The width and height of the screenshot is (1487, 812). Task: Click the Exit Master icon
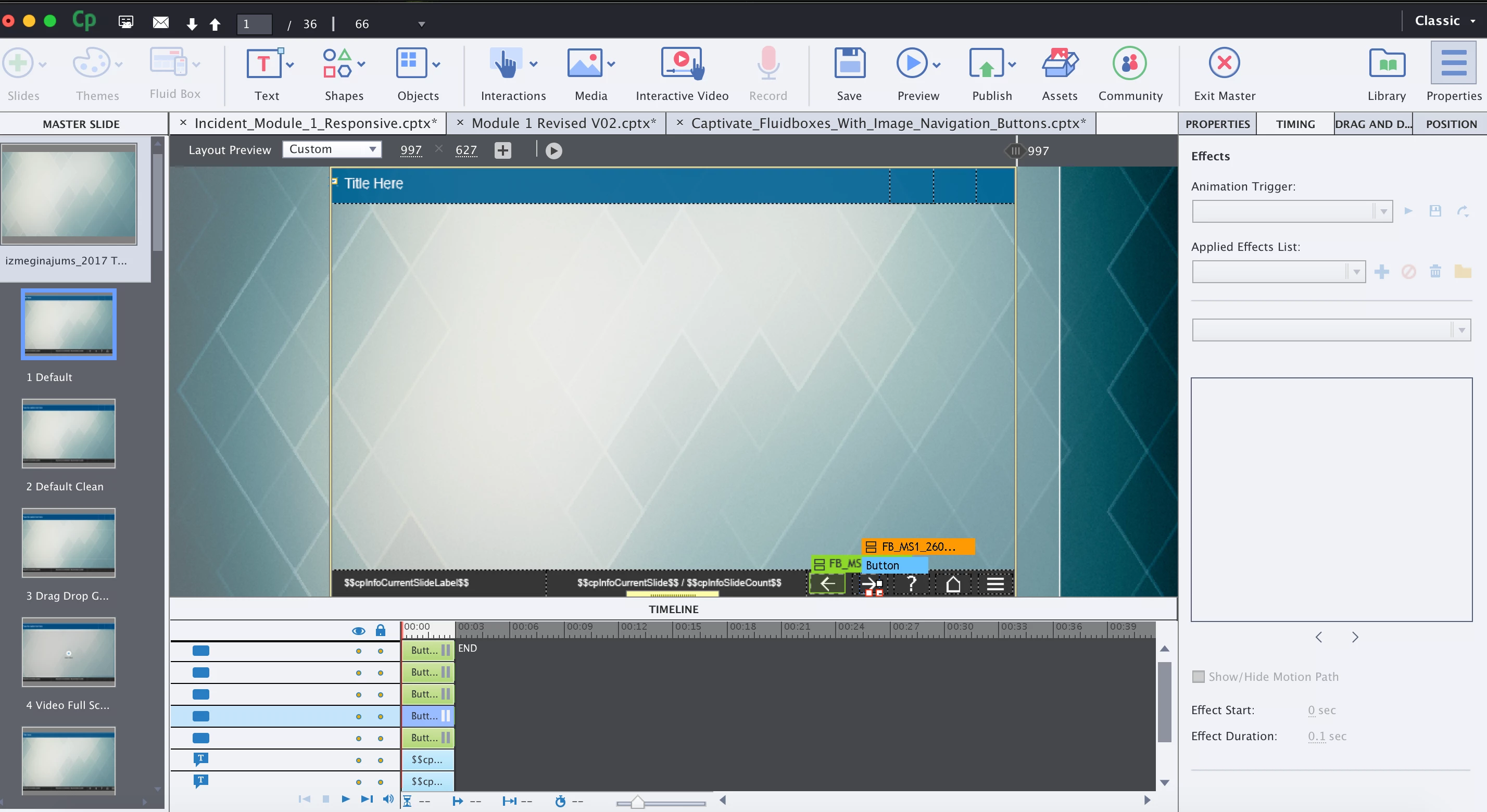pyautogui.click(x=1224, y=64)
